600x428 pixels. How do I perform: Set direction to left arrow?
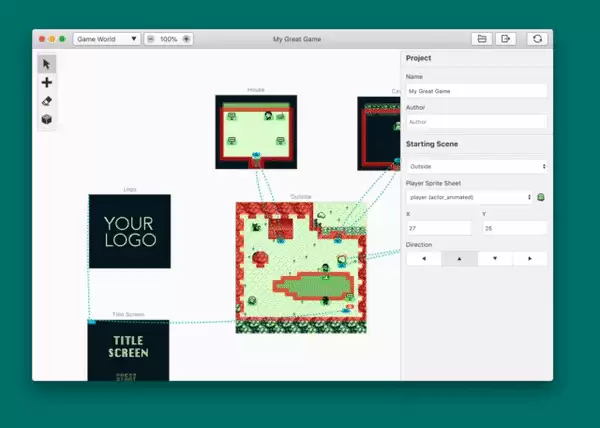point(424,259)
